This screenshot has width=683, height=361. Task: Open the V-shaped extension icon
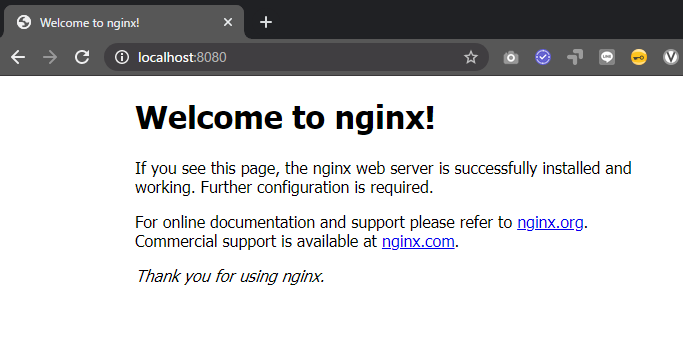point(671,57)
